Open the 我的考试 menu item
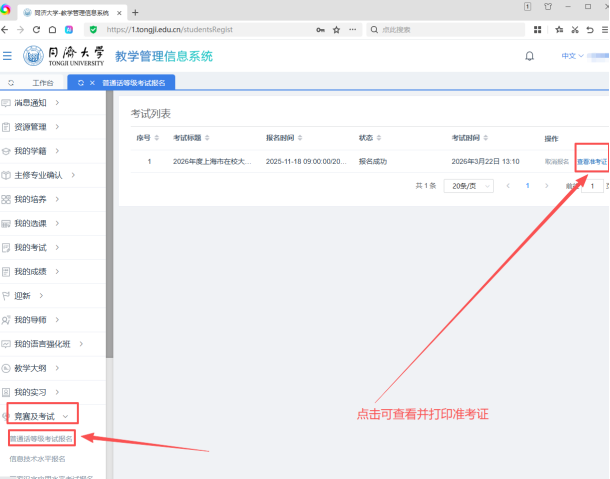The image size is (610, 479). point(53,247)
